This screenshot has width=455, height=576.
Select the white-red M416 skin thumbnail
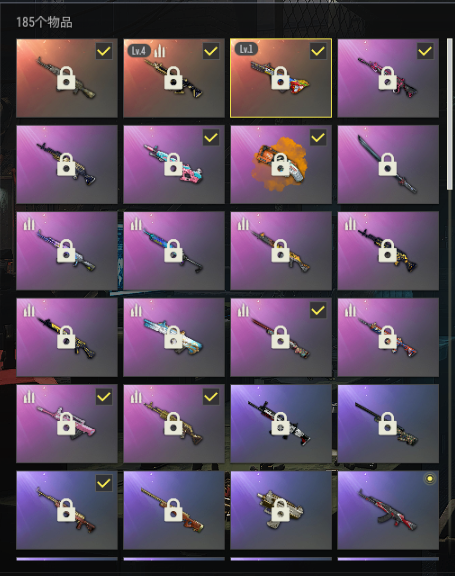(281, 424)
